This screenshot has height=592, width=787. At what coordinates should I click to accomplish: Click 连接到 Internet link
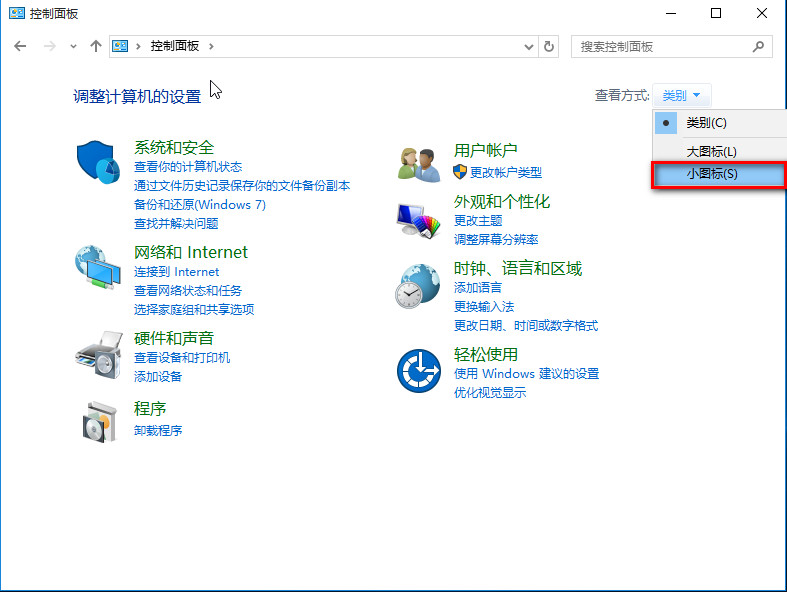click(x=176, y=272)
